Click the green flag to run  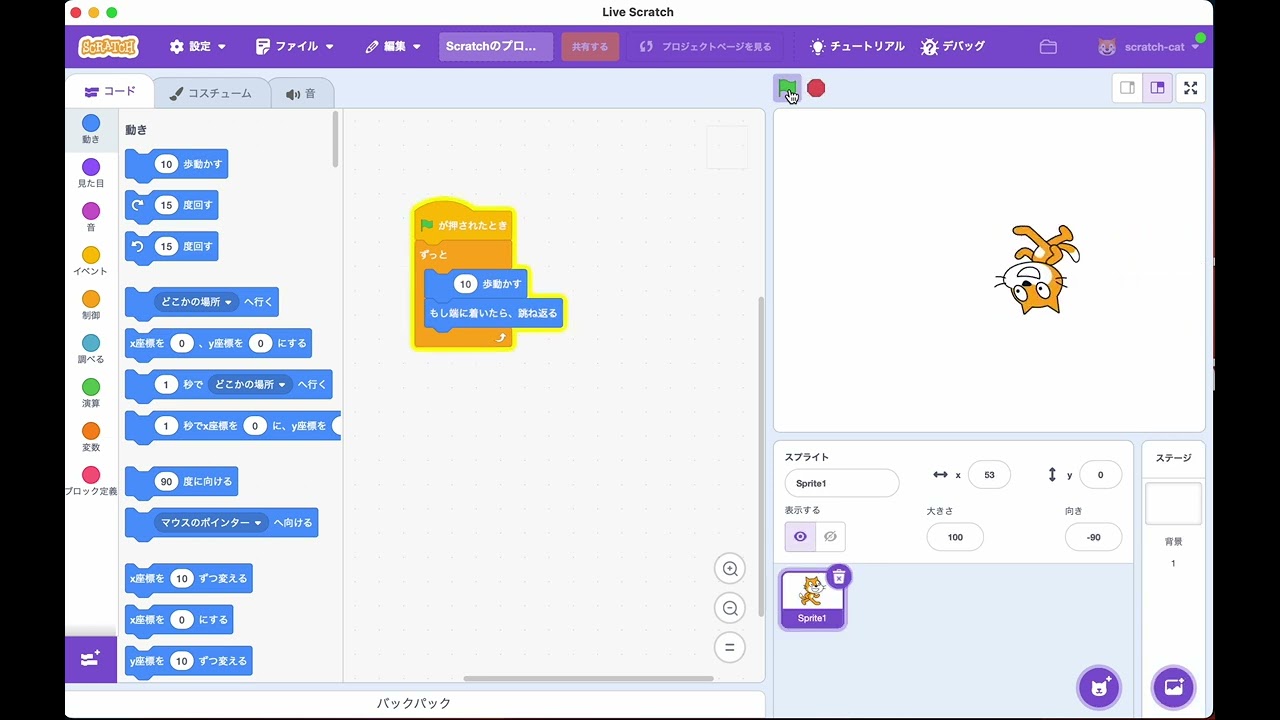click(x=788, y=88)
